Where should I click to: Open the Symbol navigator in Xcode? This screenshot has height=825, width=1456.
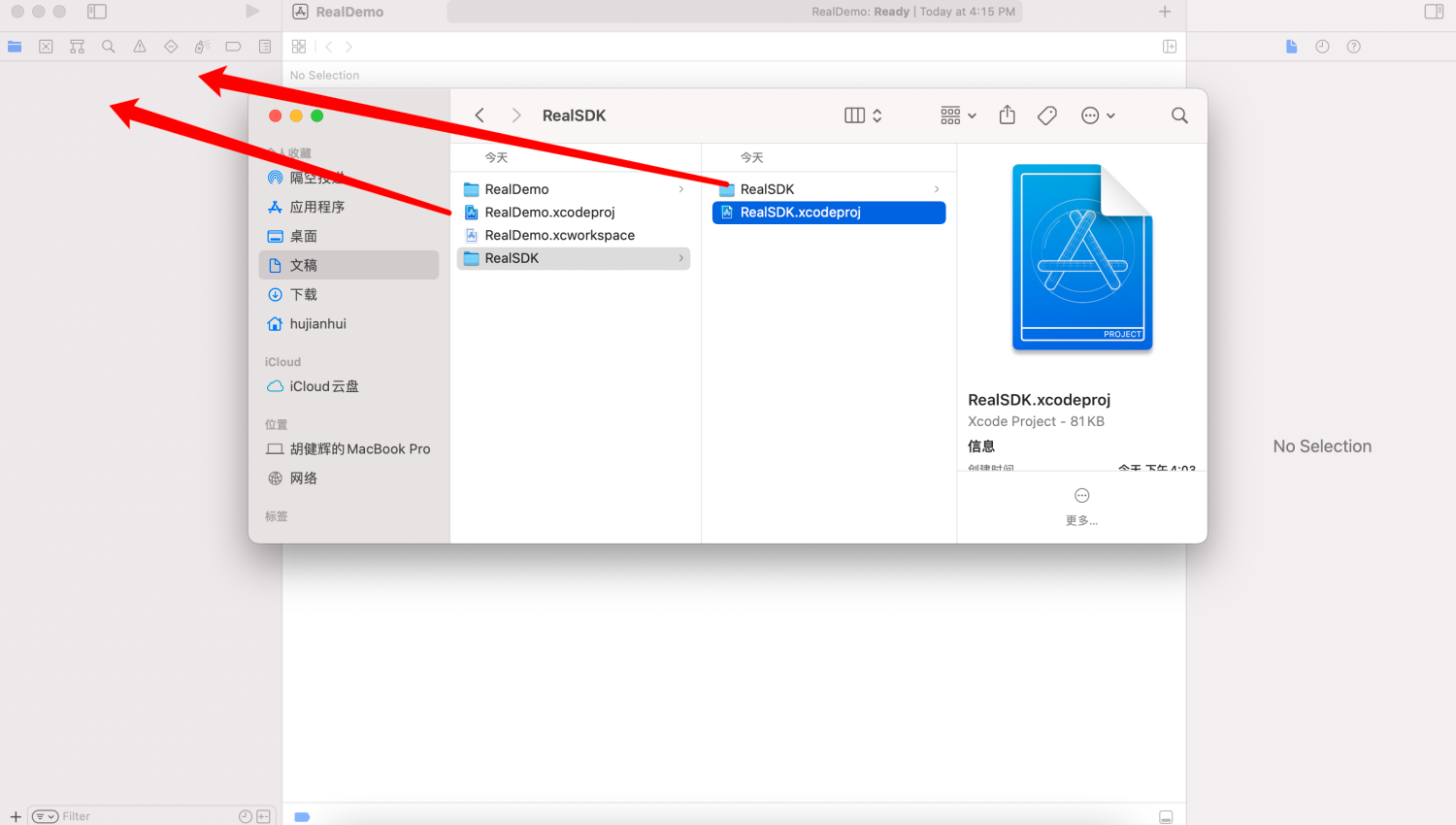[77, 47]
